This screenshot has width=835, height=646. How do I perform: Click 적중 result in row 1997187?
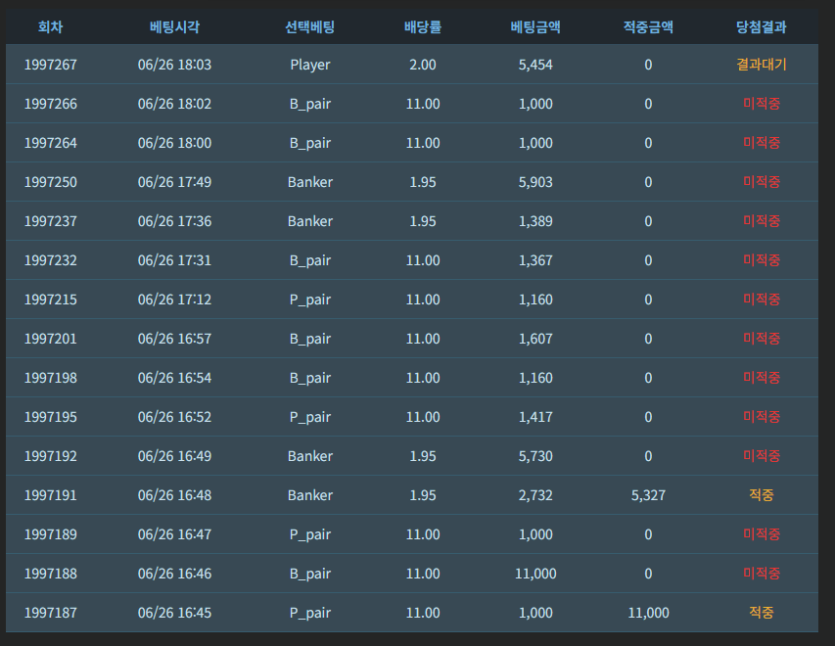tap(761, 612)
